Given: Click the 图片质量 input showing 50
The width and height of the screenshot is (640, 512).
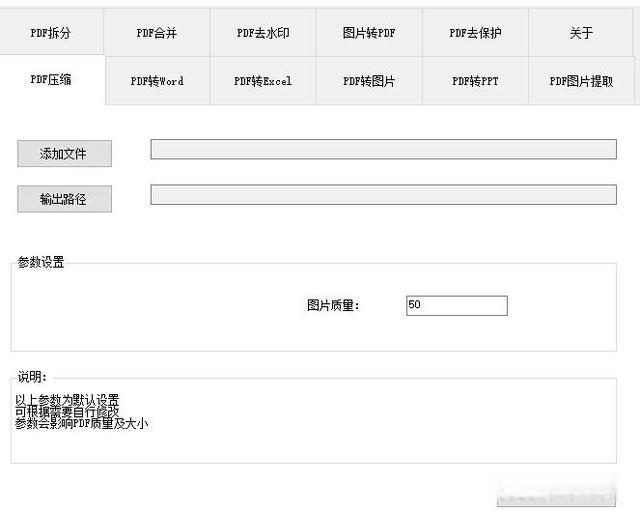Looking at the screenshot, I should point(456,305).
